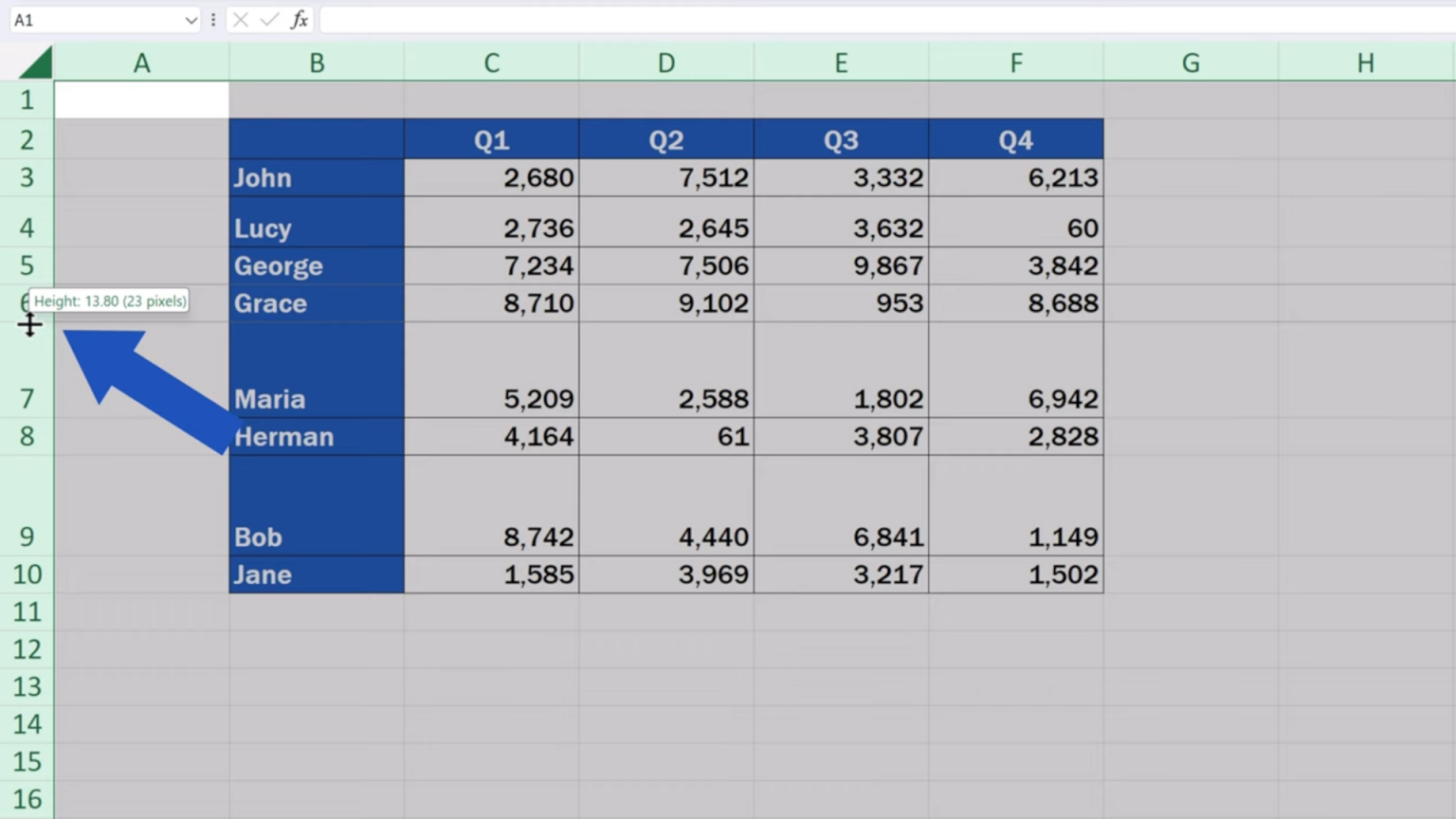1456x819 pixels.
Task: Select Grace's Q2 value 9,102
Action: coord(665,303)
